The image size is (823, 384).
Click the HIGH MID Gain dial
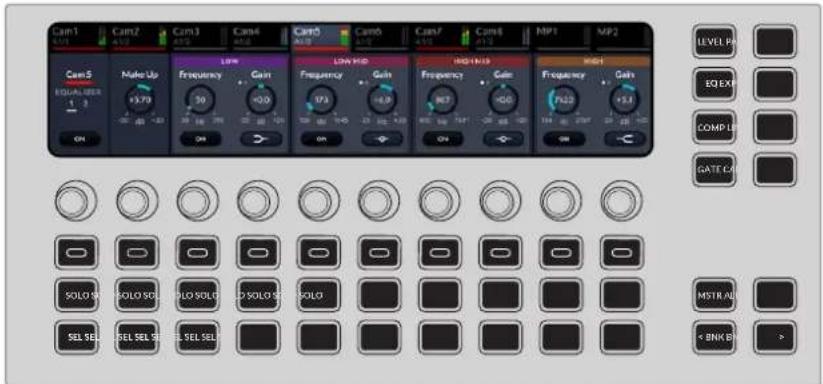pos(503,99)
